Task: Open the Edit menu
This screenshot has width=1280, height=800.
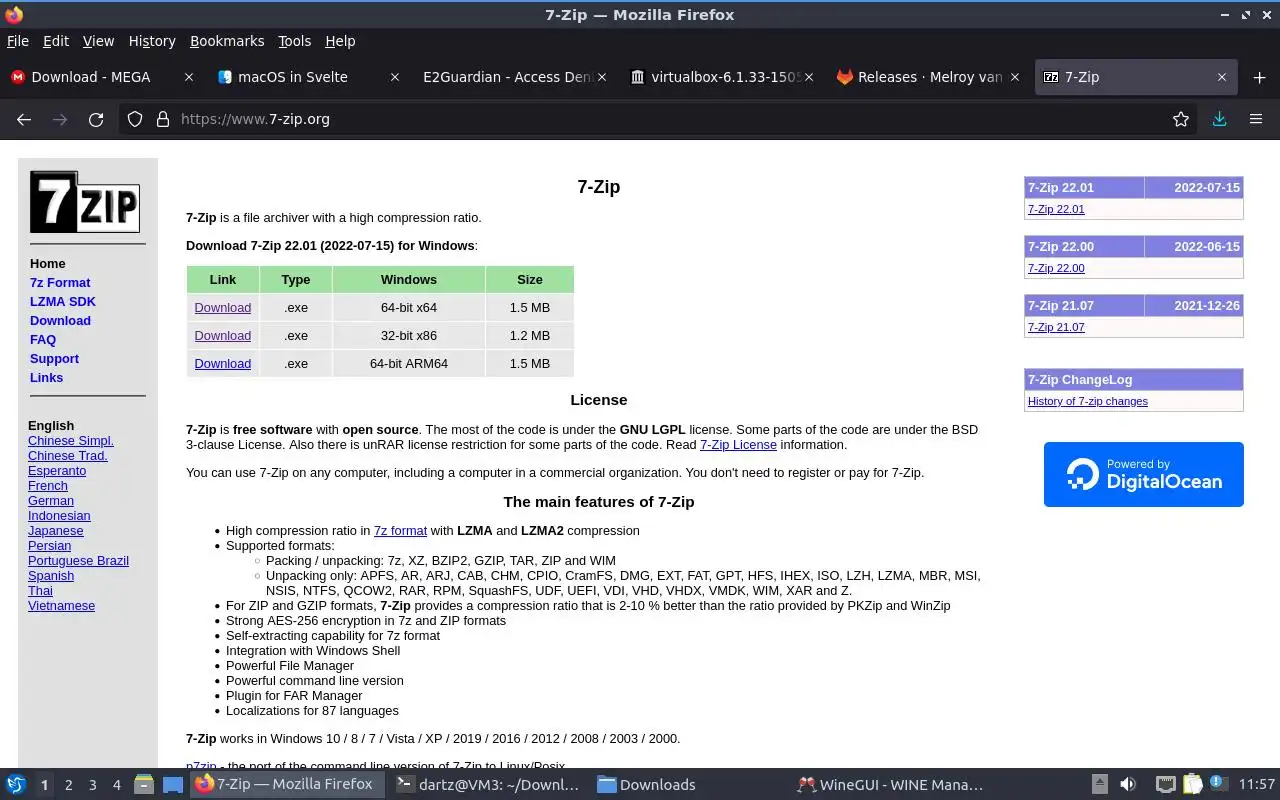Action: [56, 41]
